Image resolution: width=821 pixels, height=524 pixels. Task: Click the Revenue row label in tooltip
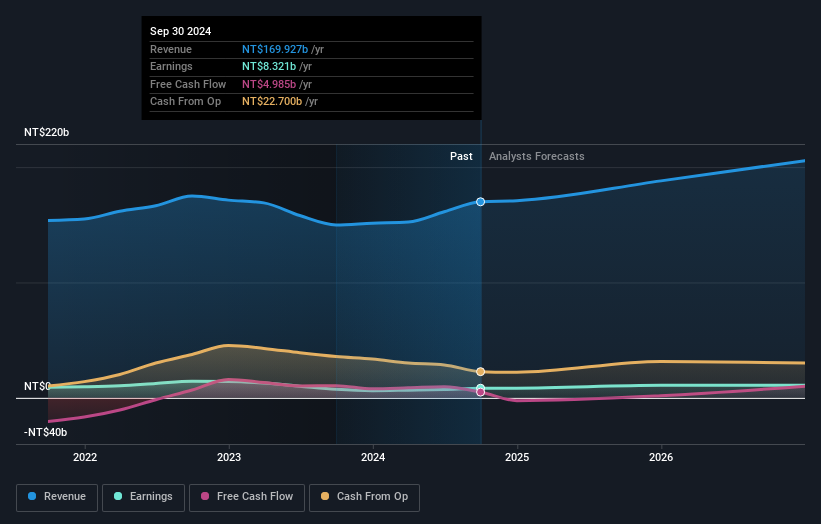click(x=171, y=49)
